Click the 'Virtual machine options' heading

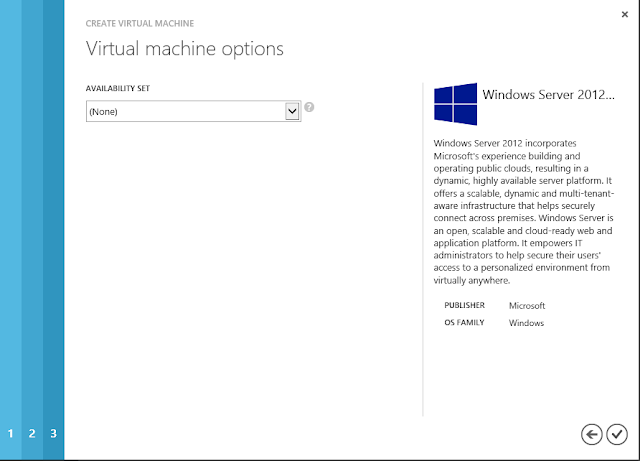point(184,49)
